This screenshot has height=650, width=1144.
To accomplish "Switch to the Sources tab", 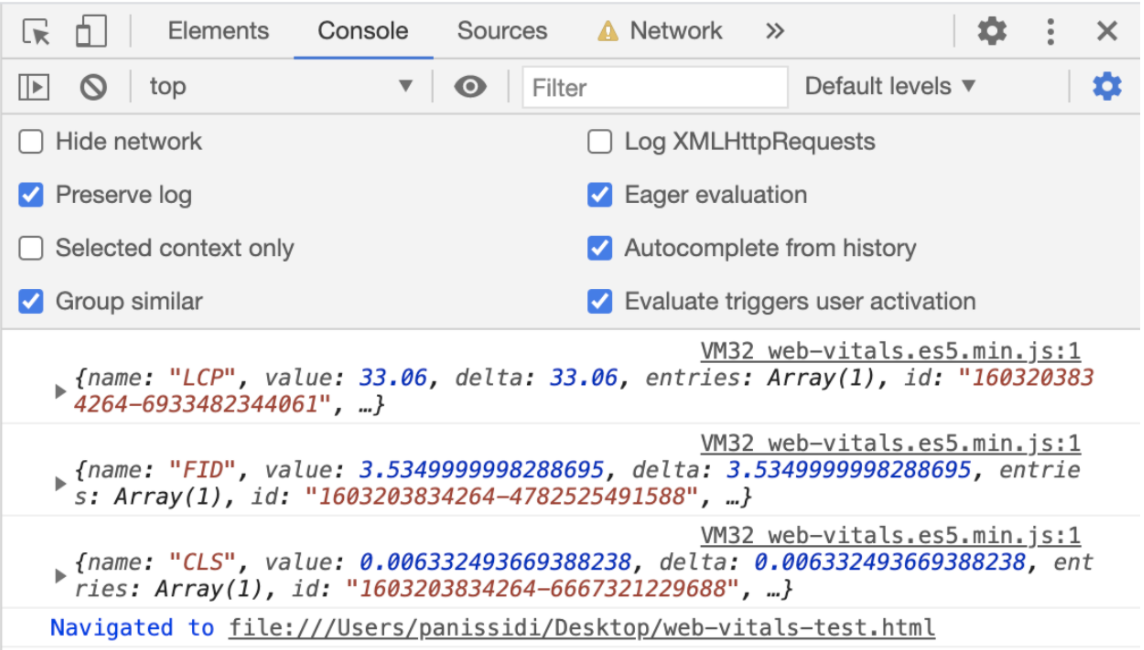I will (x=502, y=31).
